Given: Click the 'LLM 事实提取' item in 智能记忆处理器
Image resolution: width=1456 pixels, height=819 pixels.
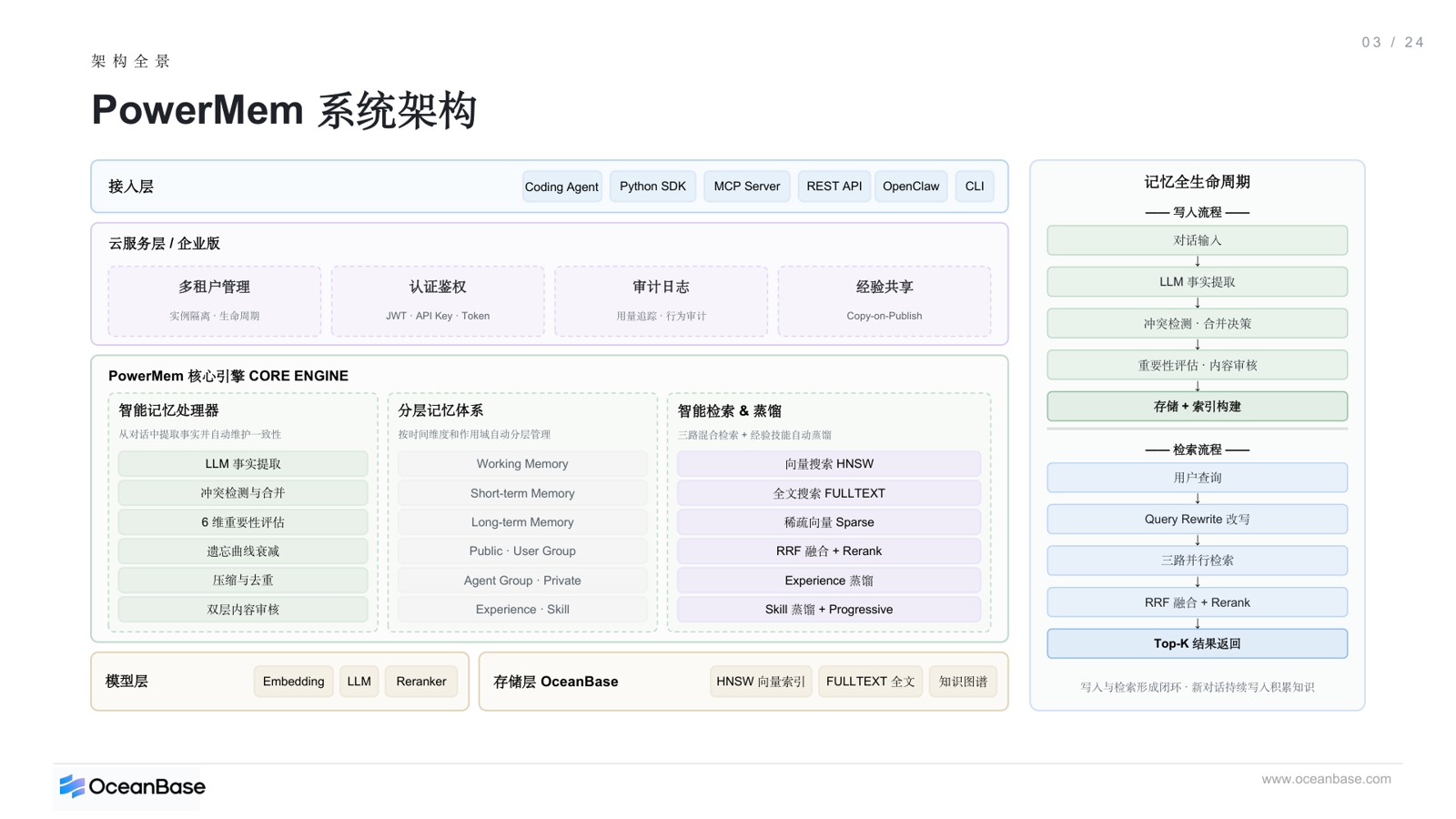Looking at the screenshot, I should (x=243, y=464).
